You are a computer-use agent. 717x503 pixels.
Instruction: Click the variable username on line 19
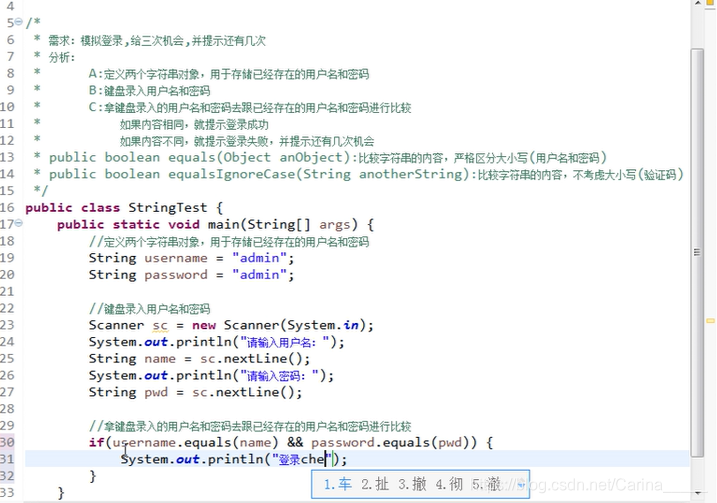[x=176, y=258]
